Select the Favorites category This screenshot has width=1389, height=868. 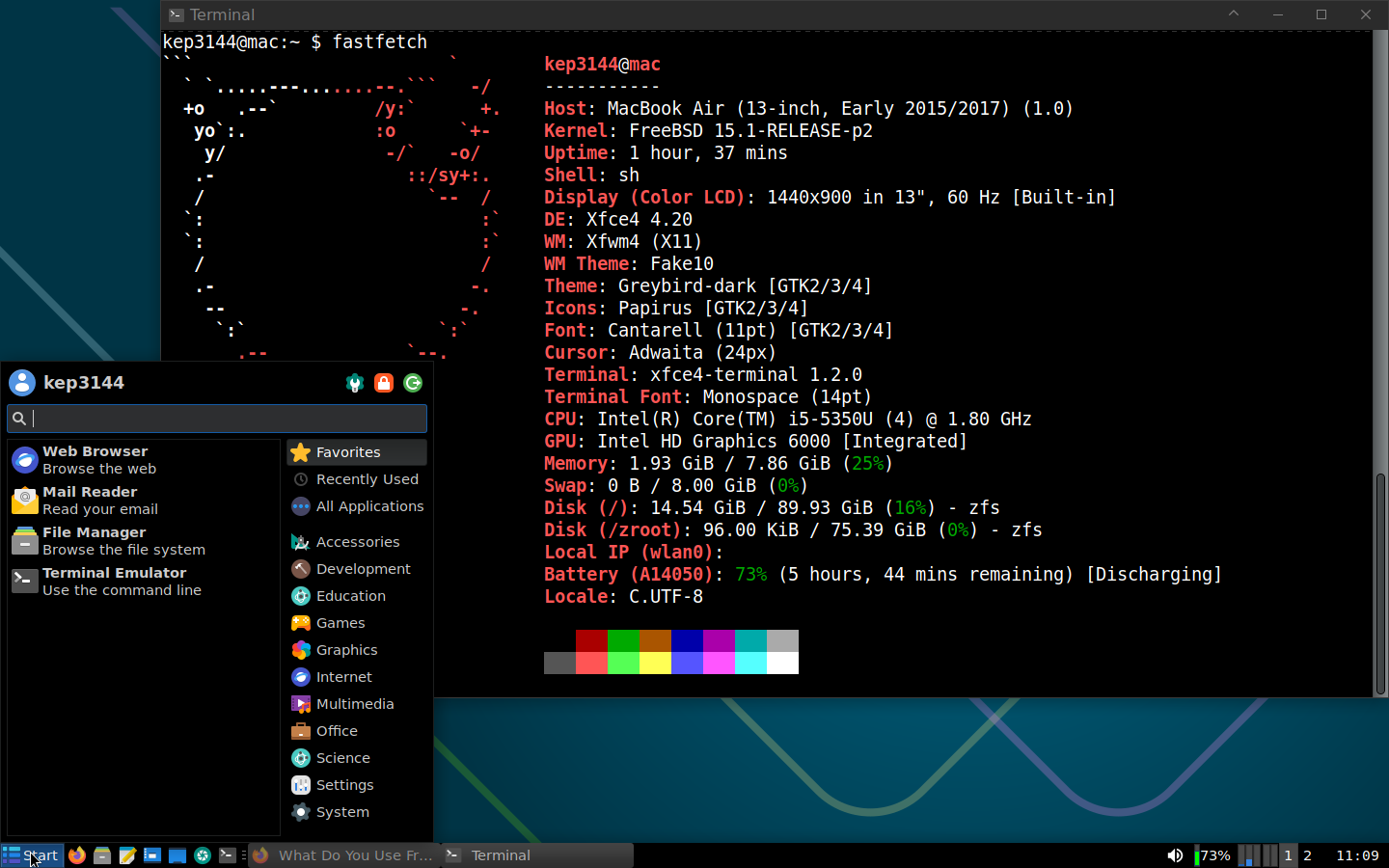357,452
